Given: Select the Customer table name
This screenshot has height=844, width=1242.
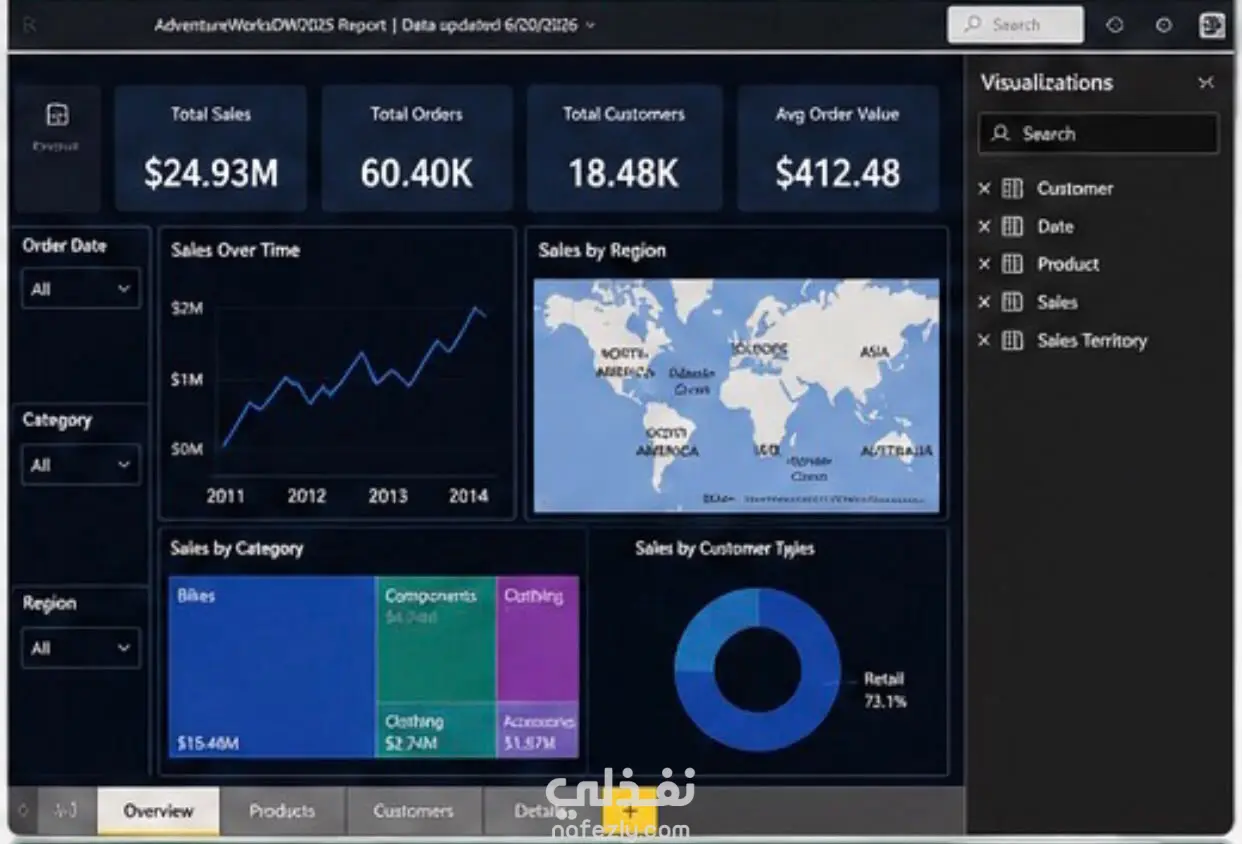Looking at the screenshot, I should 1075,188.
